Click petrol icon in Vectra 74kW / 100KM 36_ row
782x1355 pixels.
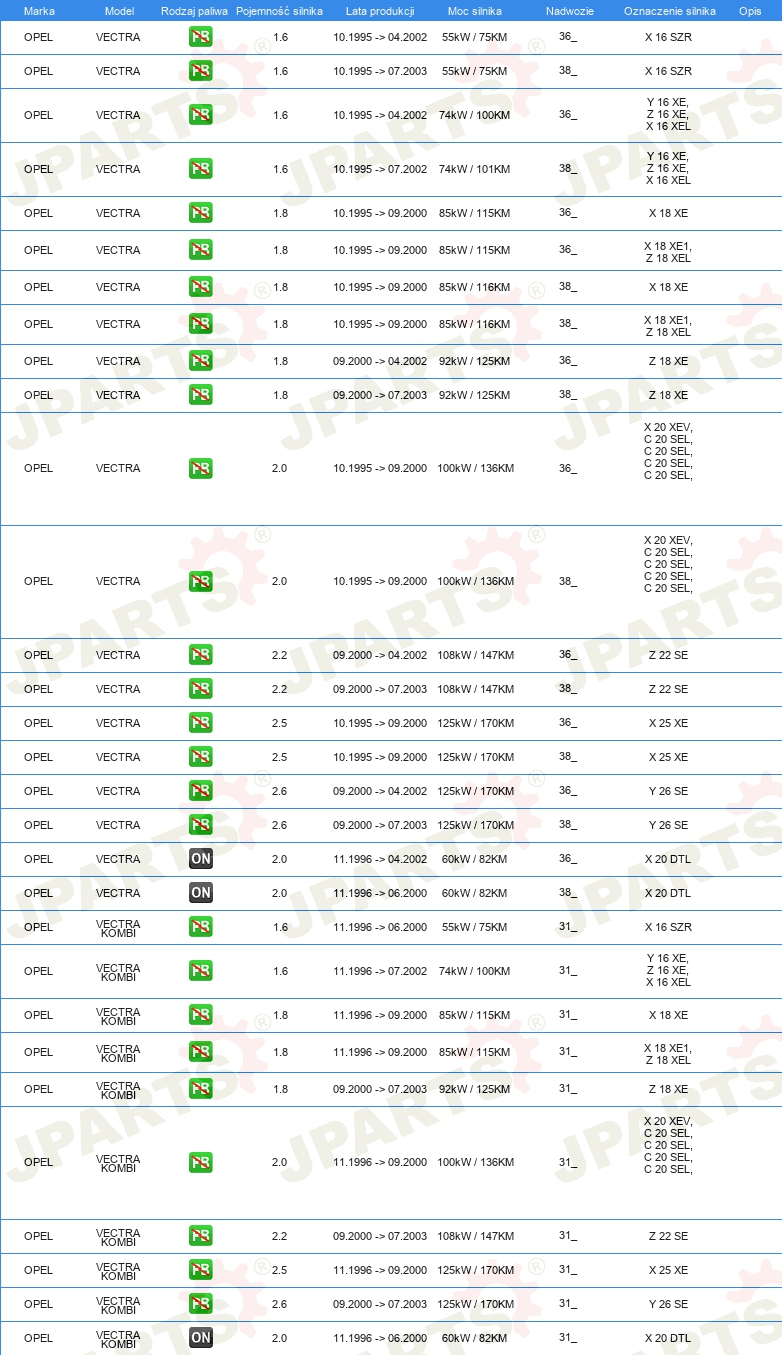(201, 115)
